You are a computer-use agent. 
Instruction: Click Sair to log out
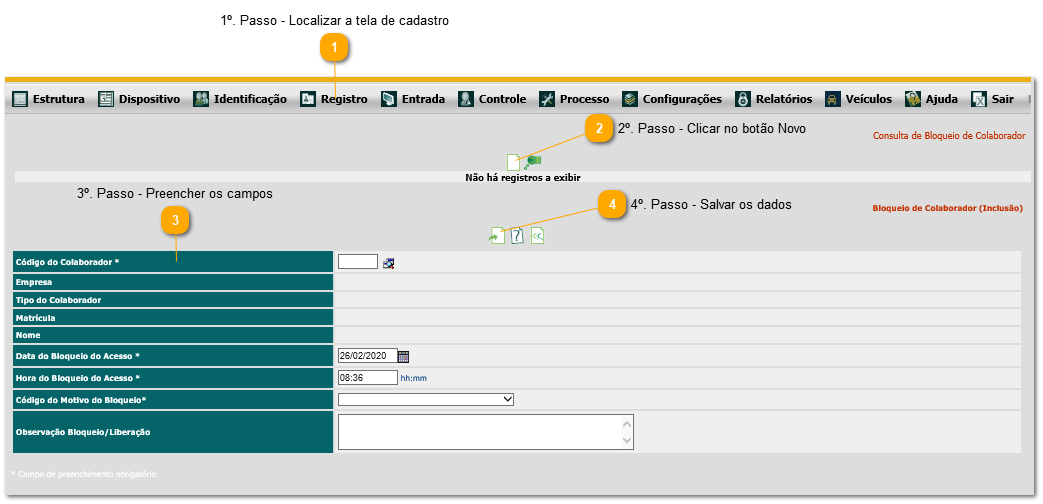(992, 99)
